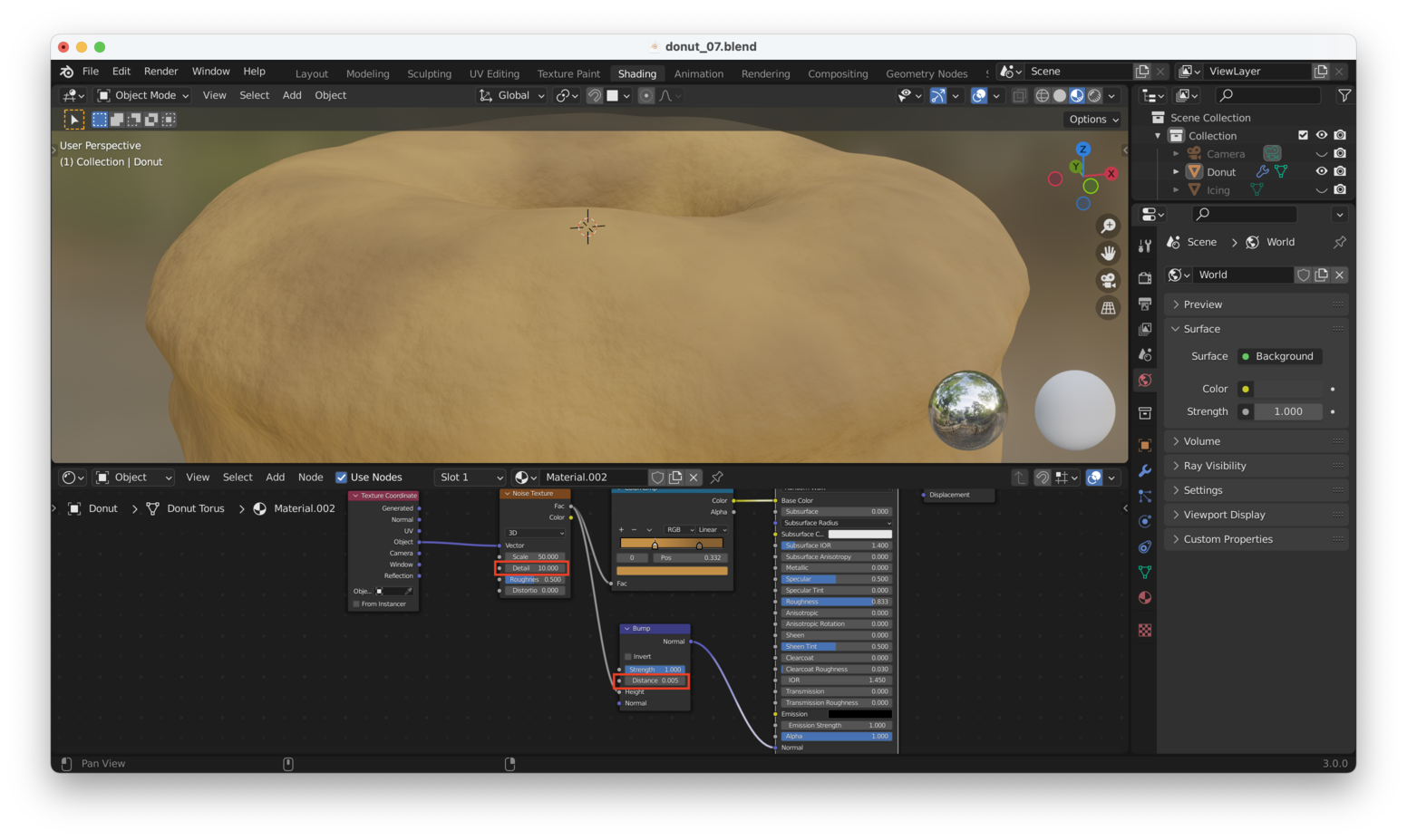The width and height of the screenshot is (1407, 840).
Task: Open the Material properties tab icon
Action: (1145, 598)
